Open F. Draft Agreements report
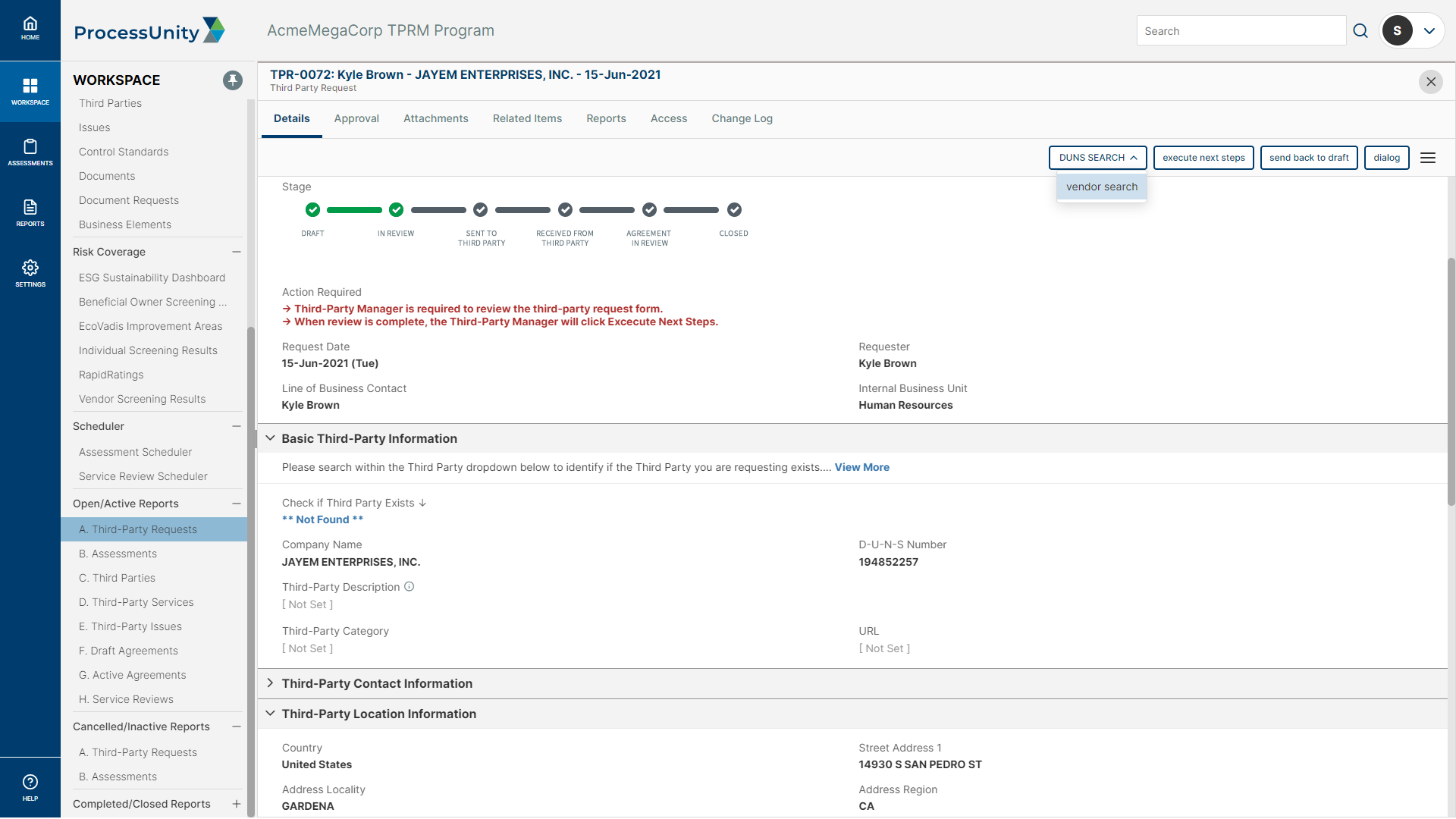 (128, 651)
